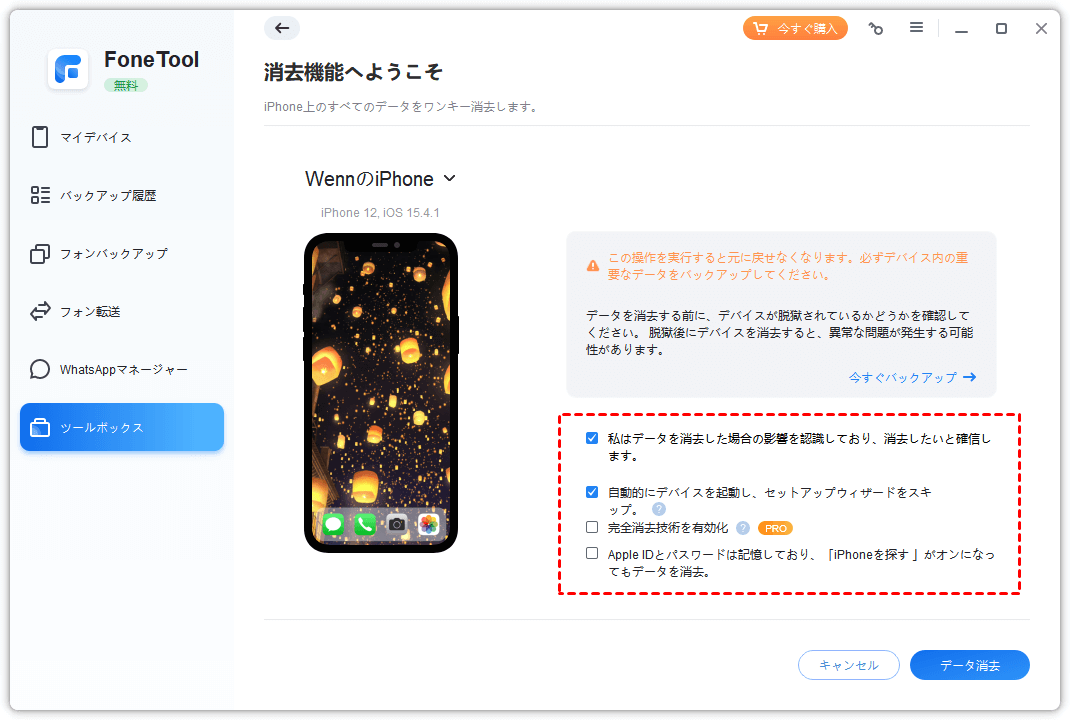Viewport: 1070px width, 720px height.
Task: Click the データ消去 button
Action: click(970, 665)
